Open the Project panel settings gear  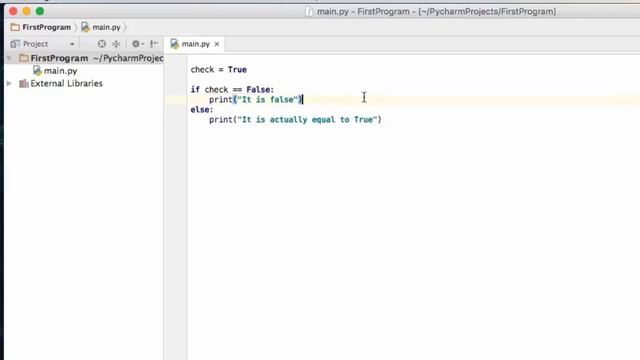tap(137, 44)
